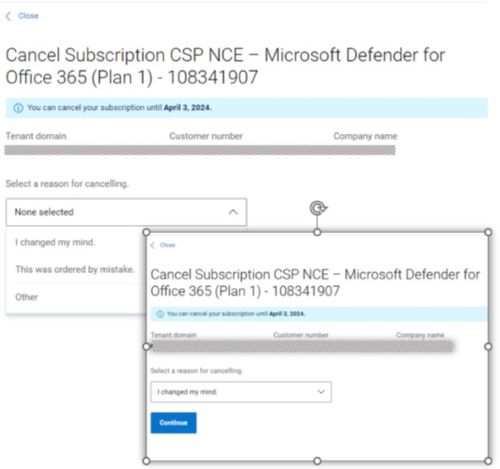Click the Close link in the overlaid picture
Screen dimensions: 500x469
(x=167, y=245)
